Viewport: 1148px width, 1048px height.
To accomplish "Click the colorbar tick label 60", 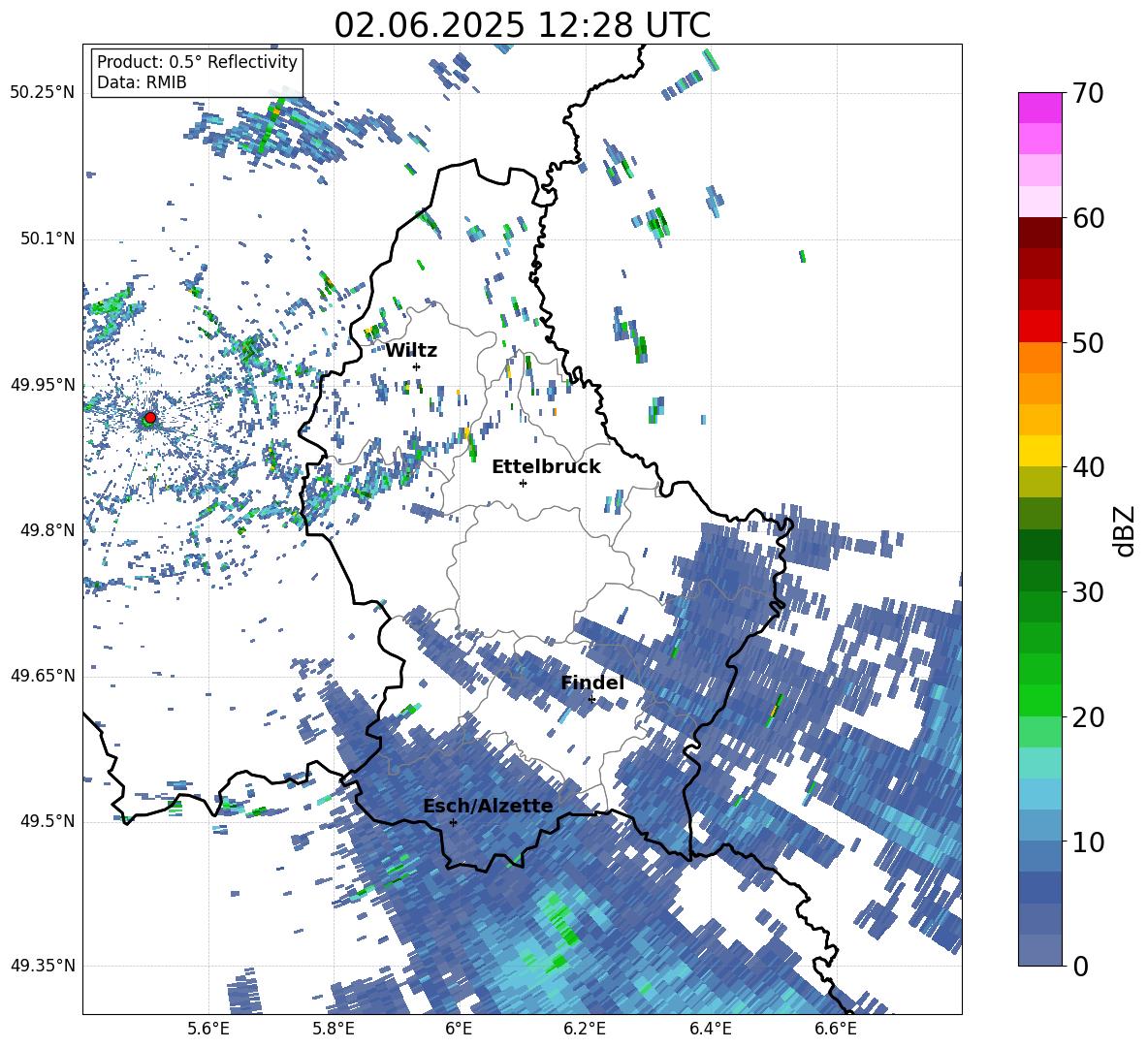I will tap(1088, 217).
